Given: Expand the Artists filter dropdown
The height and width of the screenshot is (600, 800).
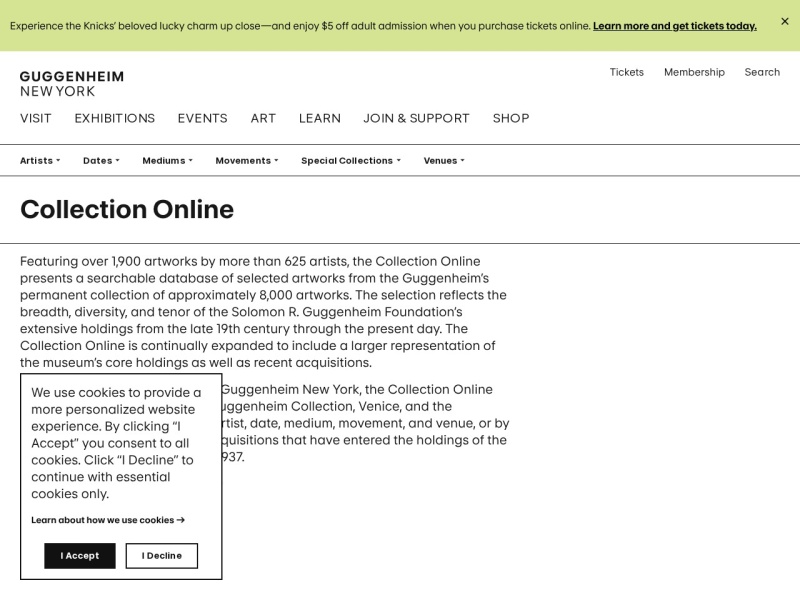Looking at the screenshot, I should pyautogui.click(x=40, y=161).
